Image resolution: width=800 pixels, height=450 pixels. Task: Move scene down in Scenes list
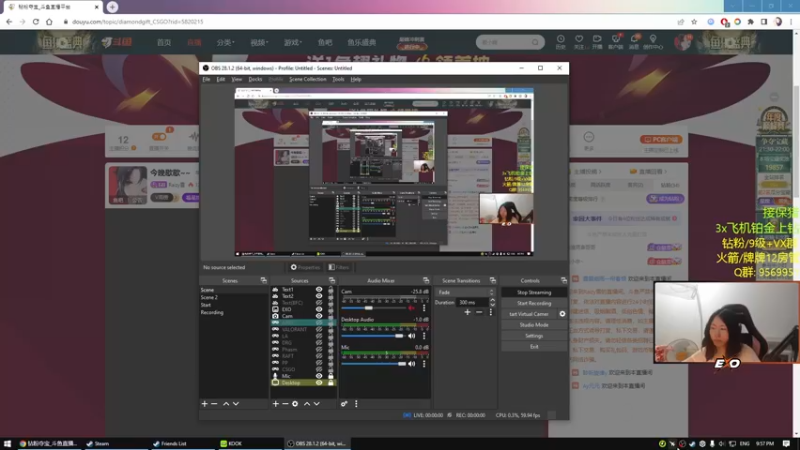pos(236,404)
